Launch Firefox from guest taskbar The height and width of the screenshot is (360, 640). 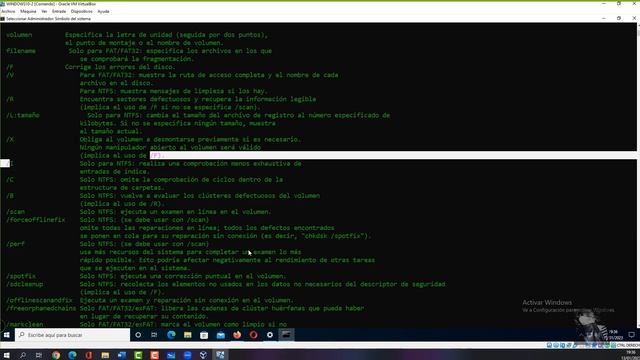point(237,335)
